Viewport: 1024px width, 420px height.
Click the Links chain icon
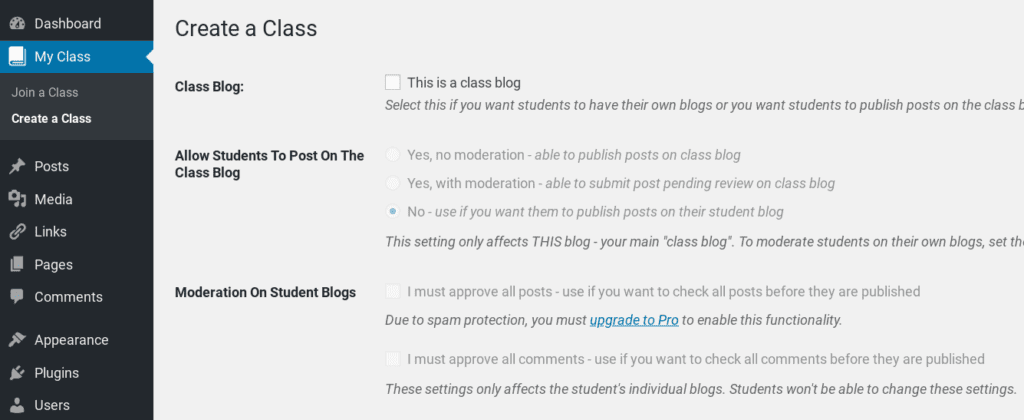(x=17, y=232)
